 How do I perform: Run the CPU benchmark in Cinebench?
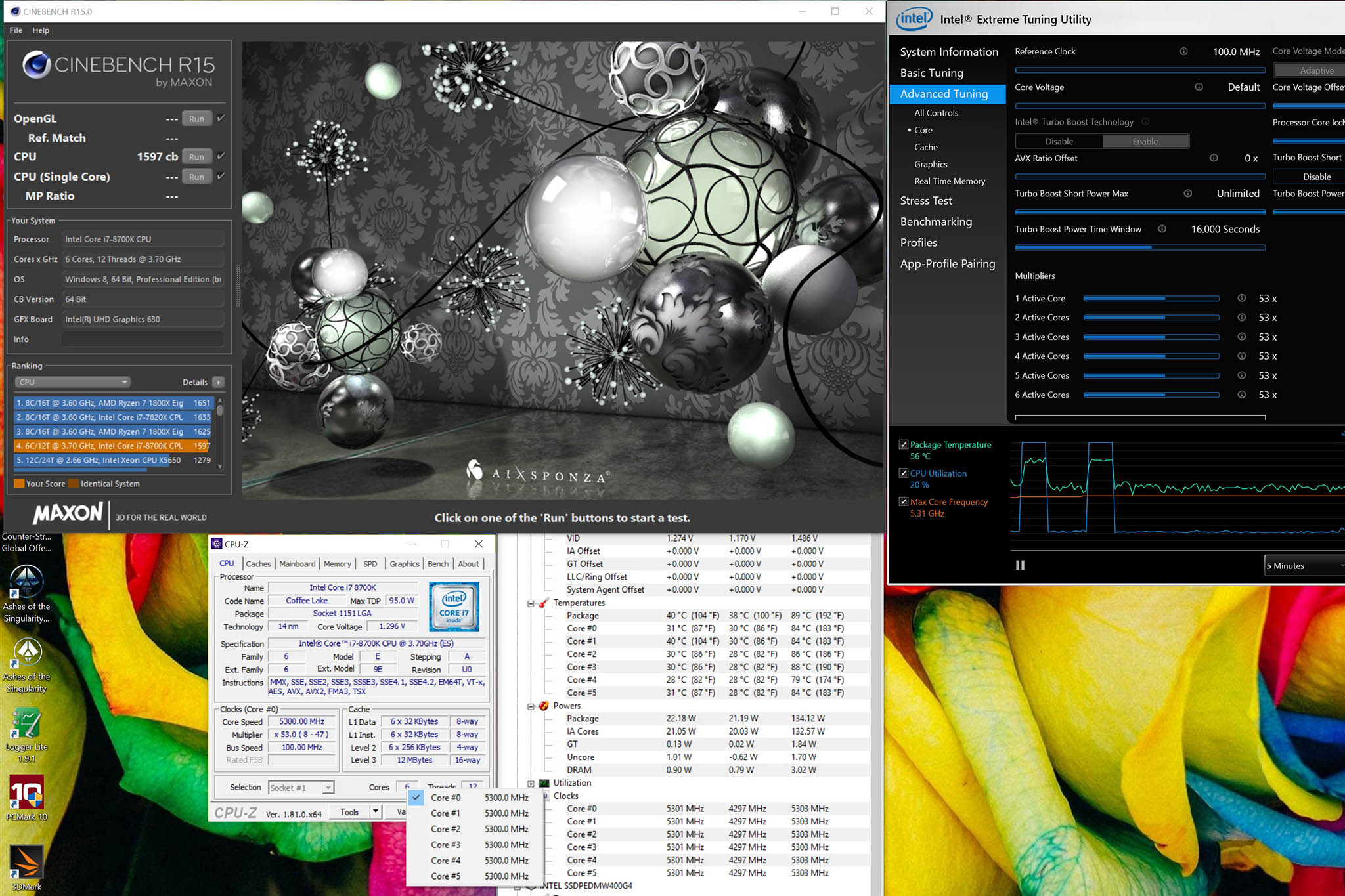click(x=196, y=156)
